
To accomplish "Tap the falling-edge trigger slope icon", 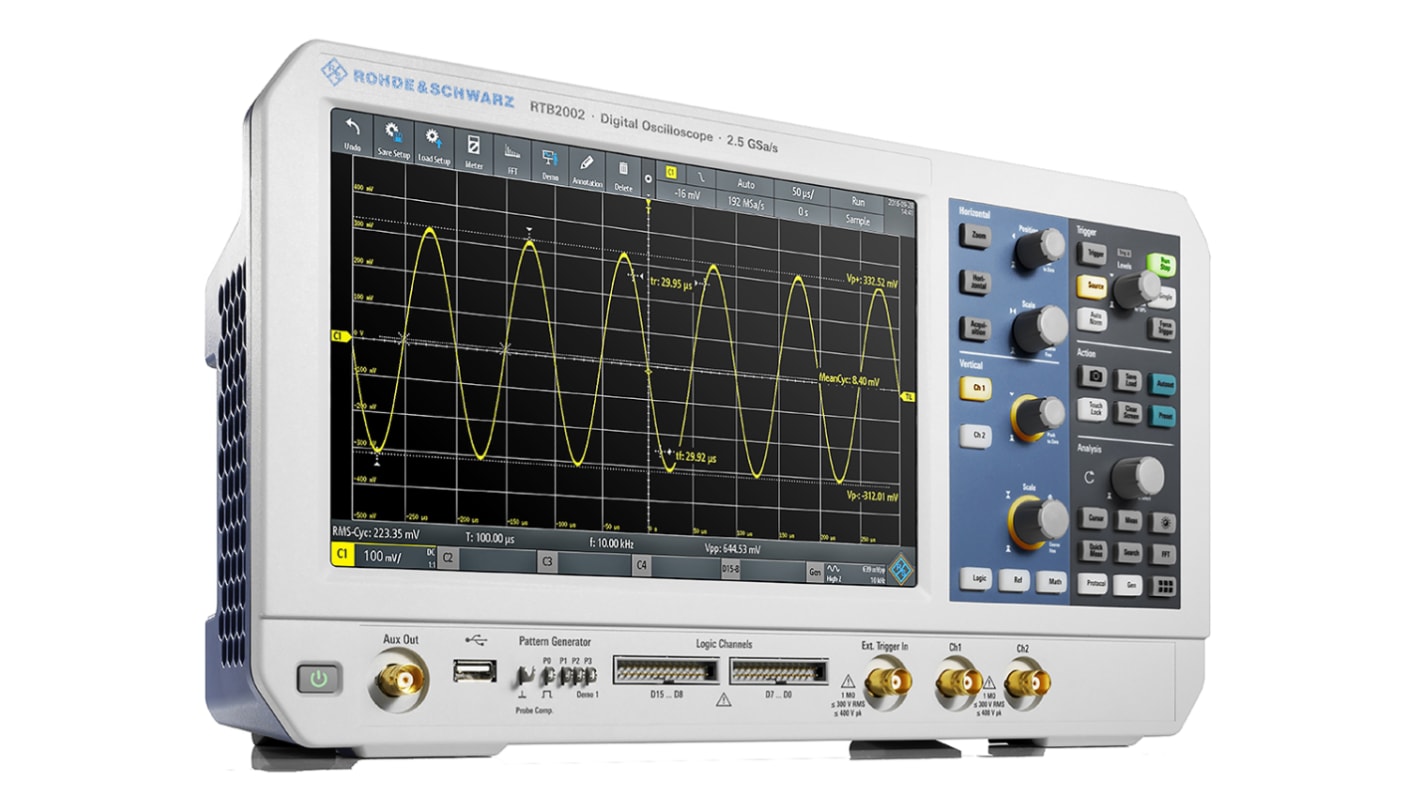I will (701, 176).
